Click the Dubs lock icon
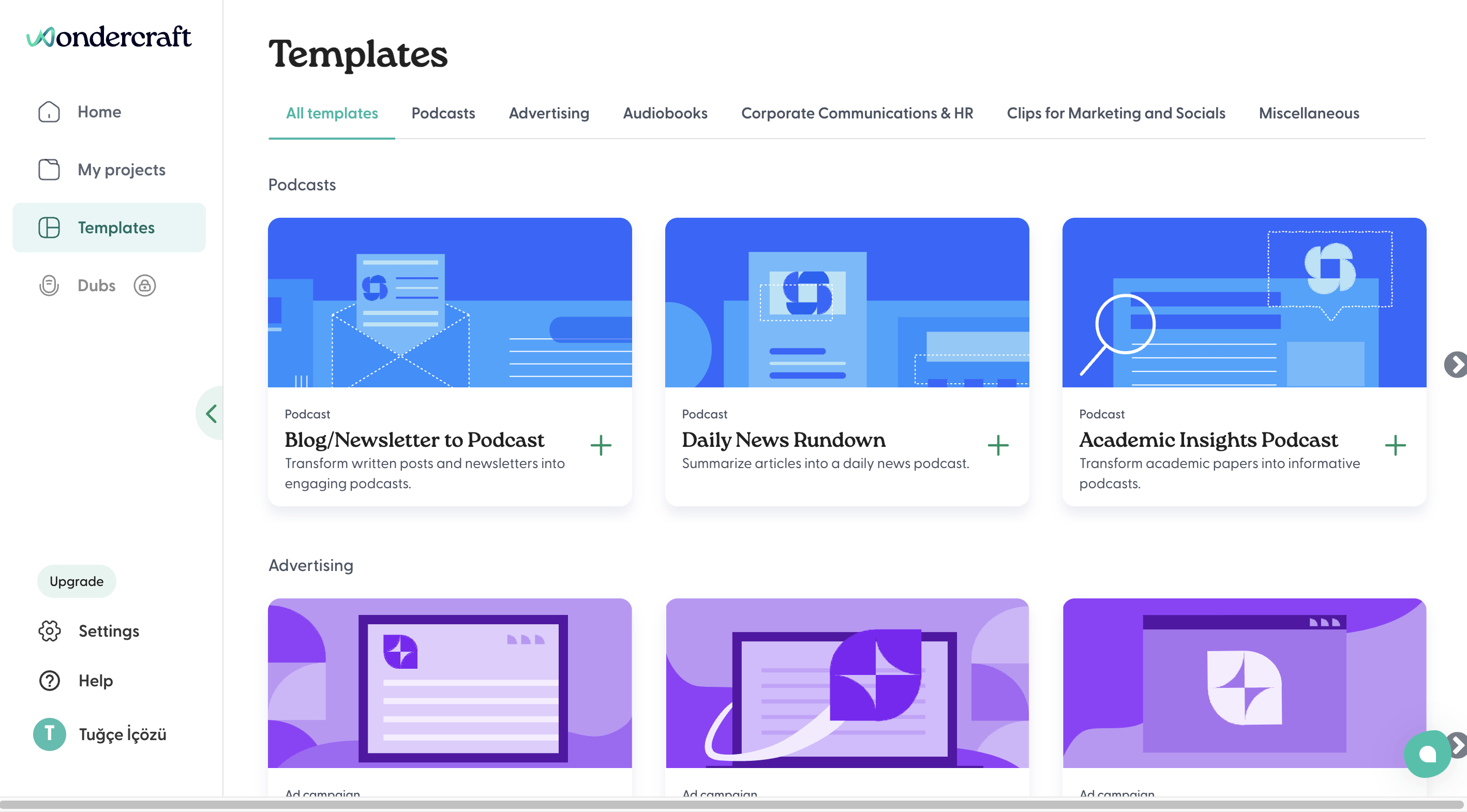Image resolution: width=1467 pixels, height=812 pixels. [x=145, y=285]
